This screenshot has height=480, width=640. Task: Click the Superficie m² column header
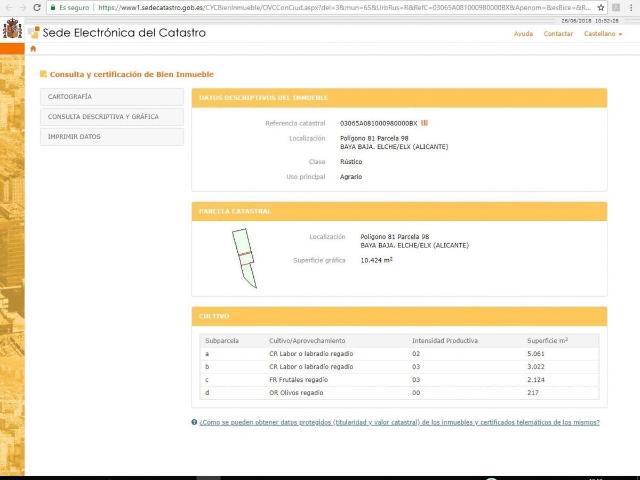coord(547,340)
